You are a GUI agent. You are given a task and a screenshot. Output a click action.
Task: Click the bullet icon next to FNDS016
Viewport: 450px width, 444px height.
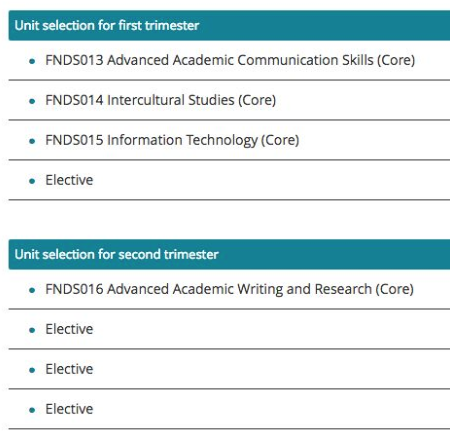point(32,290)
